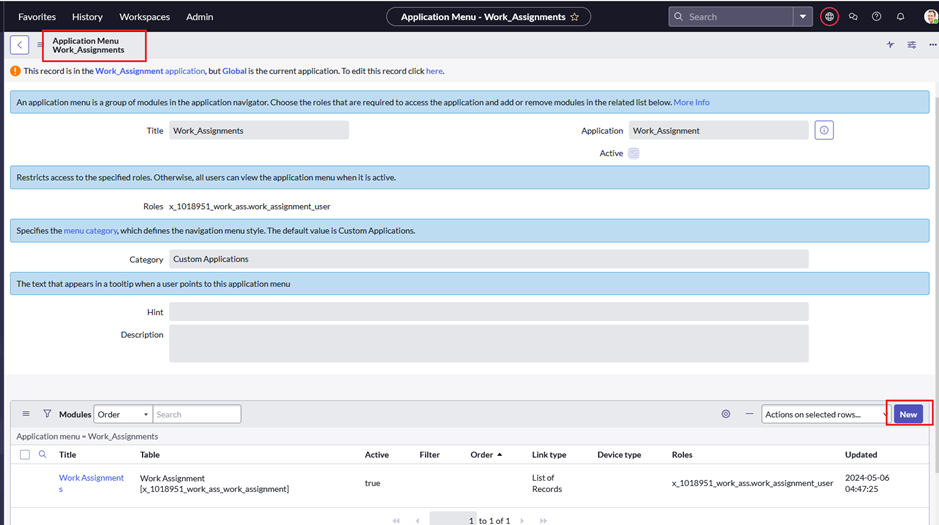
Task: Open the Modules list filter funnel
Action: pyautogui.click(x=47, y=414)
